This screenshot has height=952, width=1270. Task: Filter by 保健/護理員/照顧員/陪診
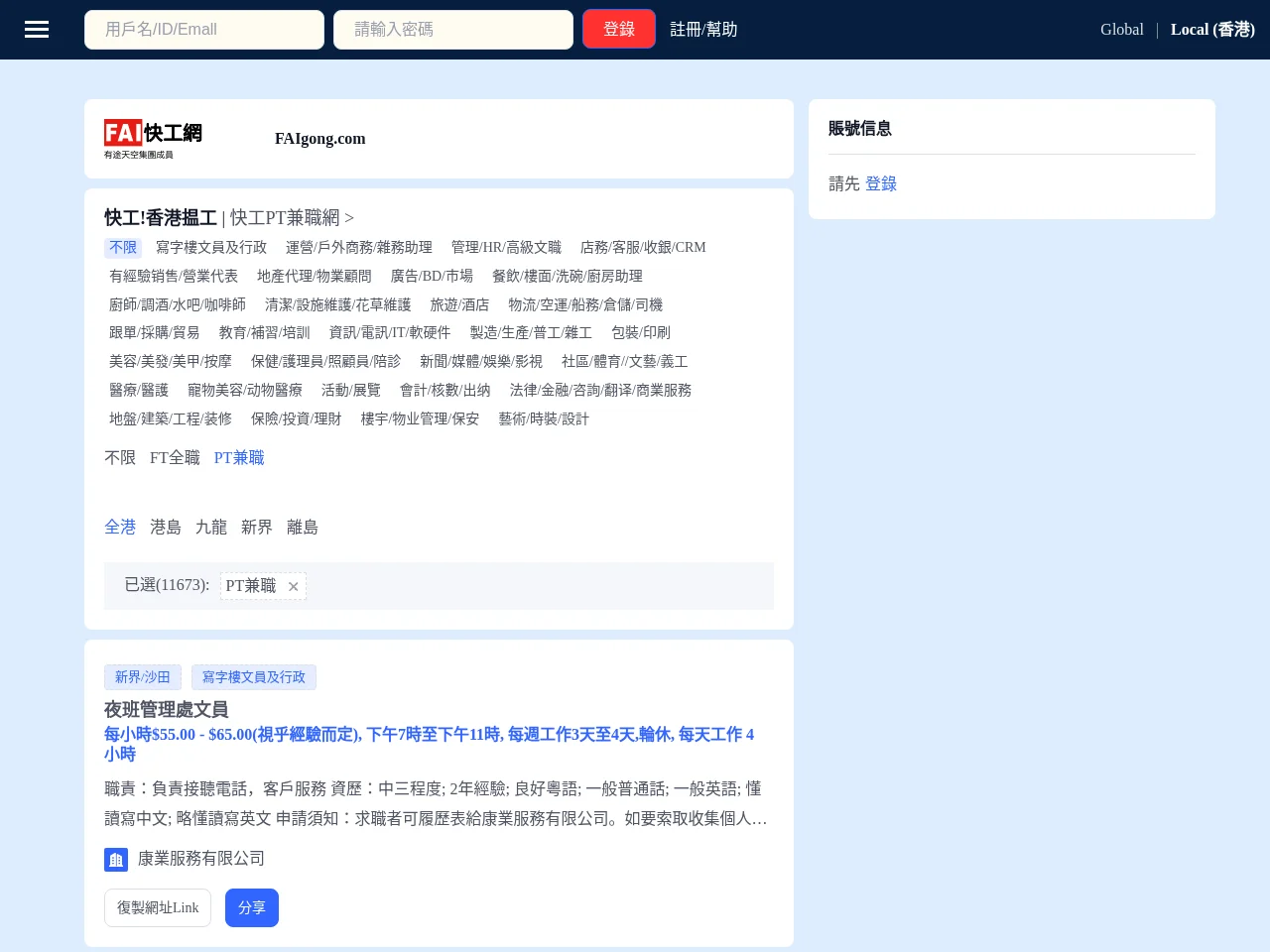[325, 362]
